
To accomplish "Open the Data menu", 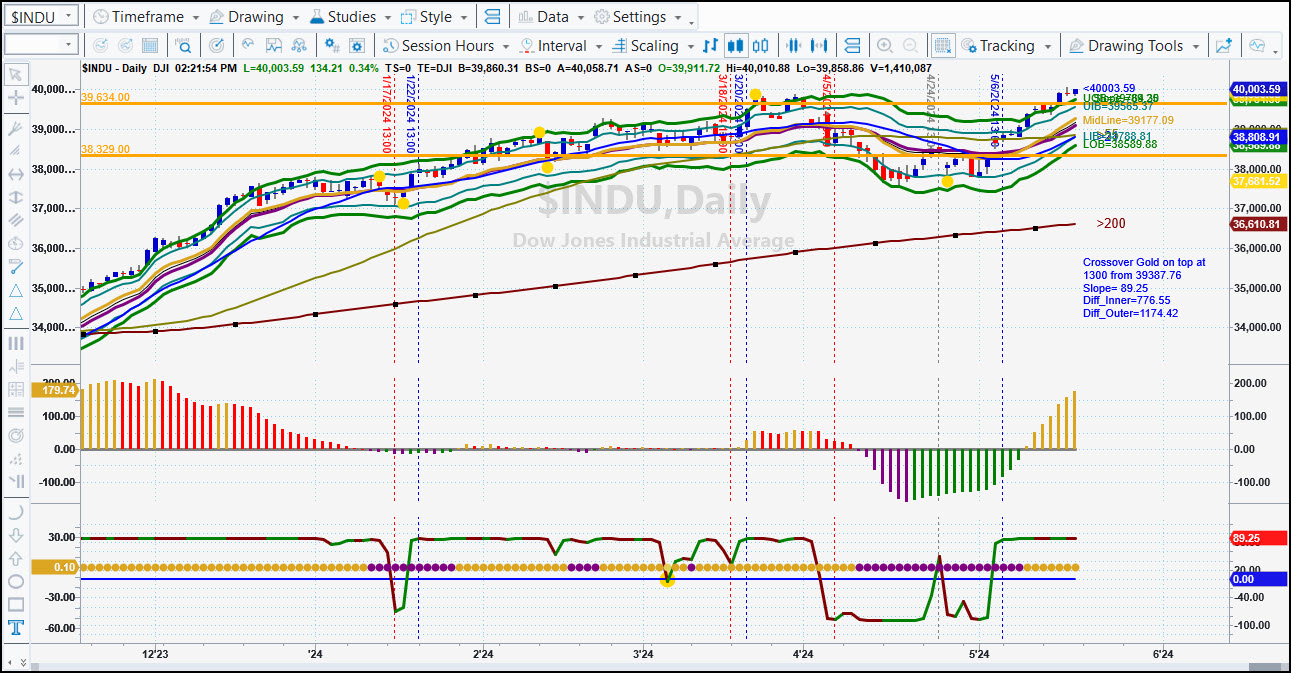I will (552, 17).
